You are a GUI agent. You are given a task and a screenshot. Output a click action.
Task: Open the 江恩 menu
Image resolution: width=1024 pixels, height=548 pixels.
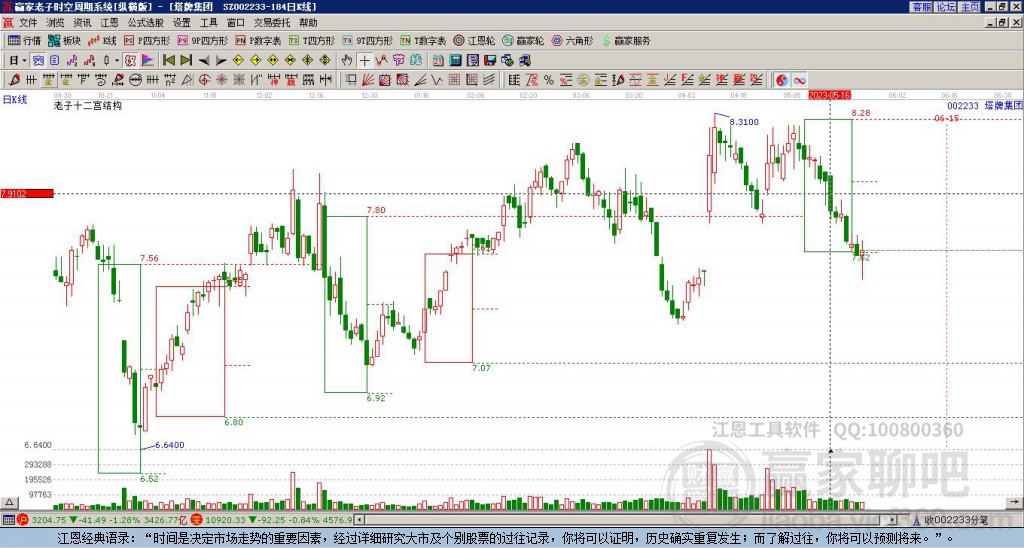110,23
